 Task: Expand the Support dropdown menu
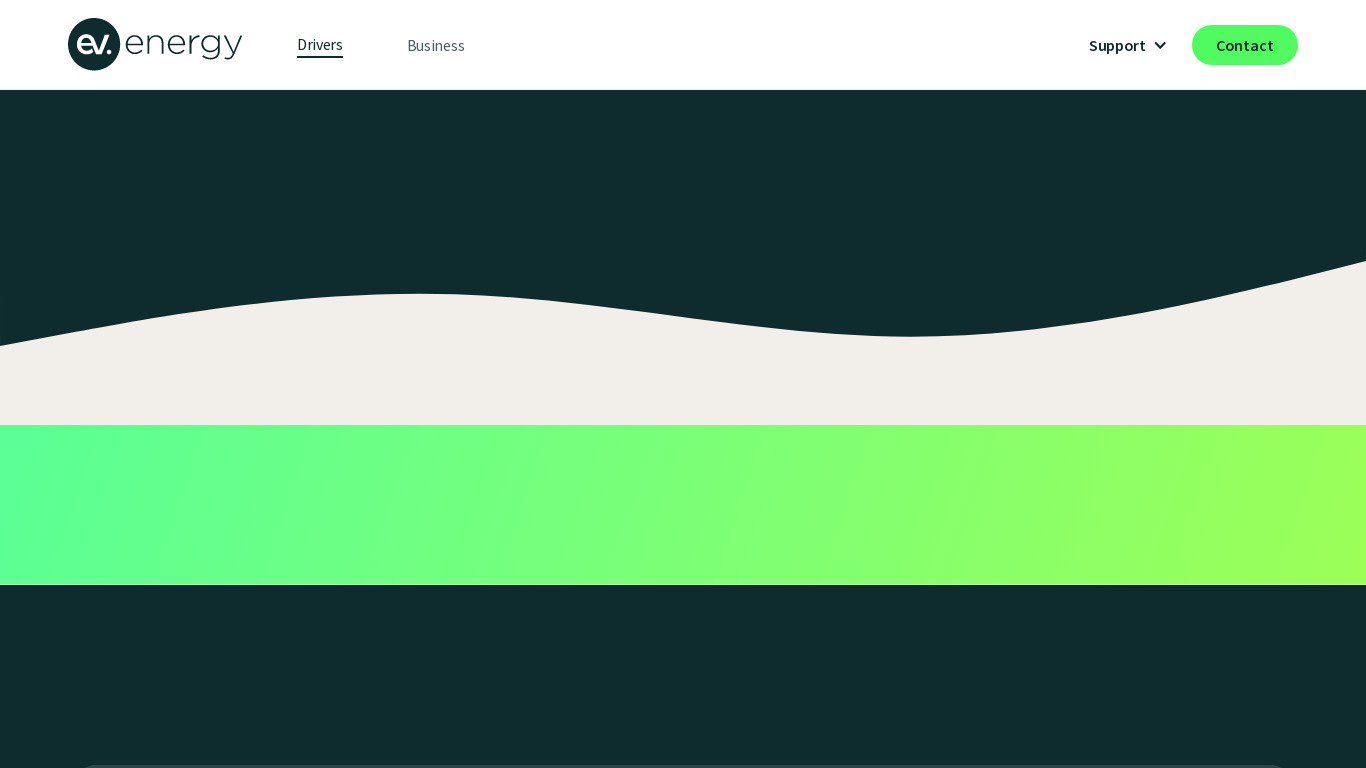[1128, 45]
